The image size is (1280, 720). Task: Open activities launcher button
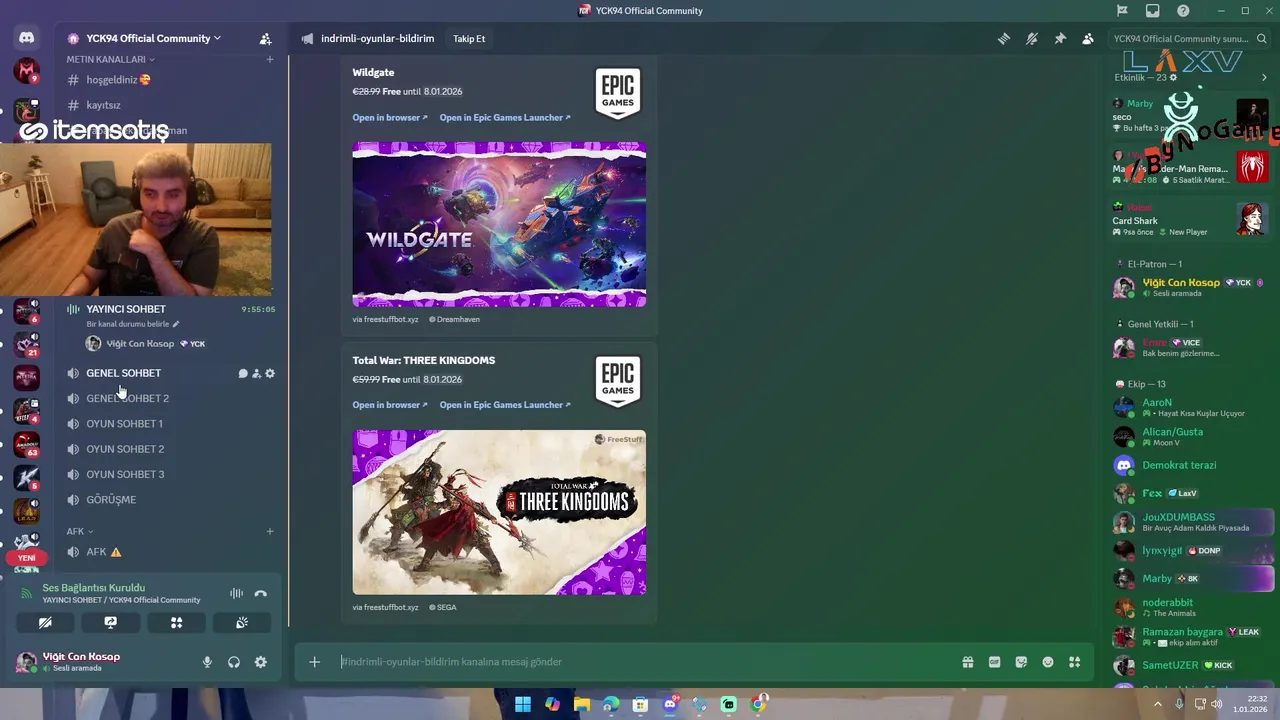[x=176, y=622]
